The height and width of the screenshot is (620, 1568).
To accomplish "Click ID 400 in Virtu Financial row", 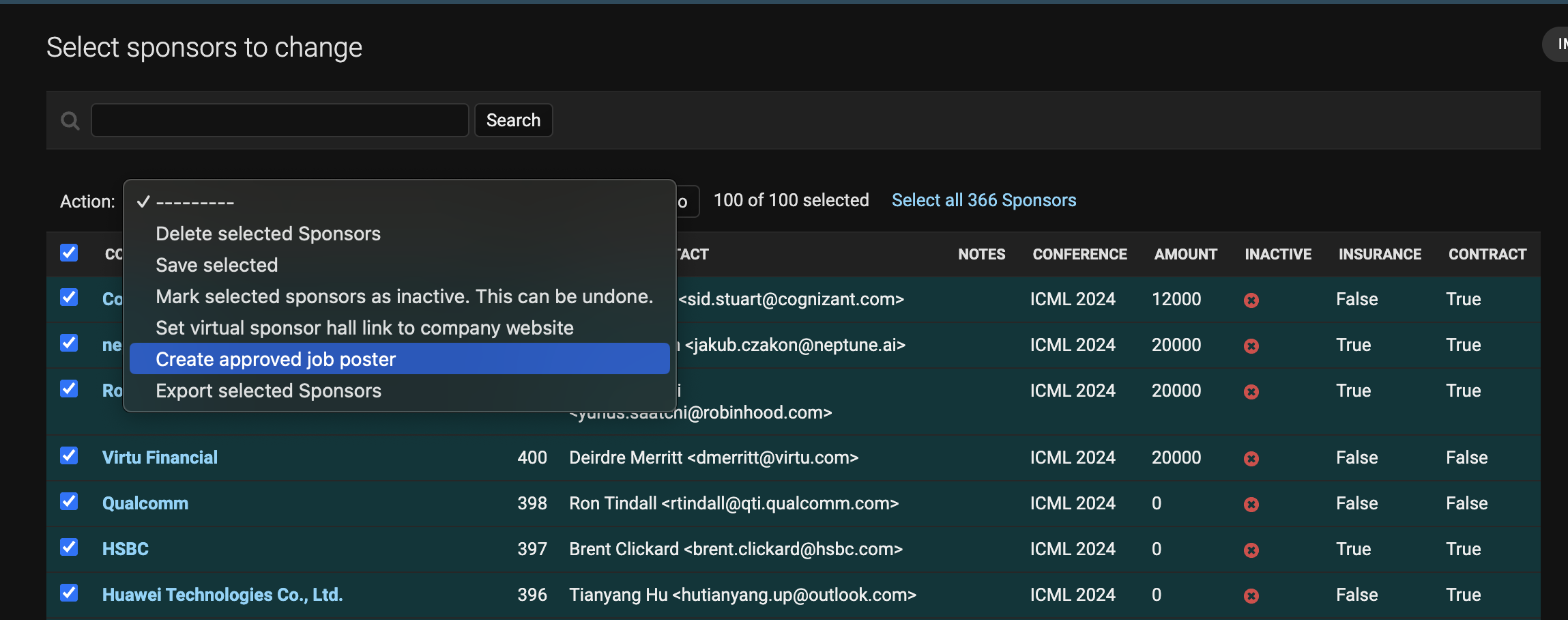I will (532, 457).
